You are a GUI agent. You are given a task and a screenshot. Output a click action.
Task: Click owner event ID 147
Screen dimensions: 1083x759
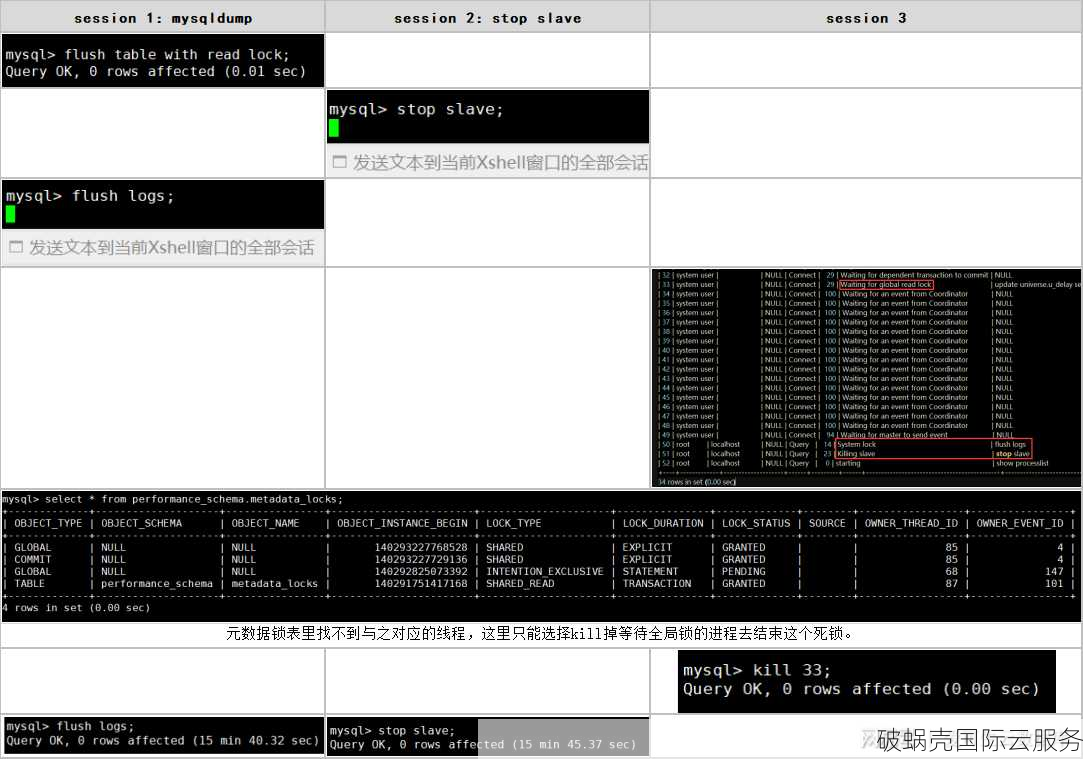coord(1054,572)
